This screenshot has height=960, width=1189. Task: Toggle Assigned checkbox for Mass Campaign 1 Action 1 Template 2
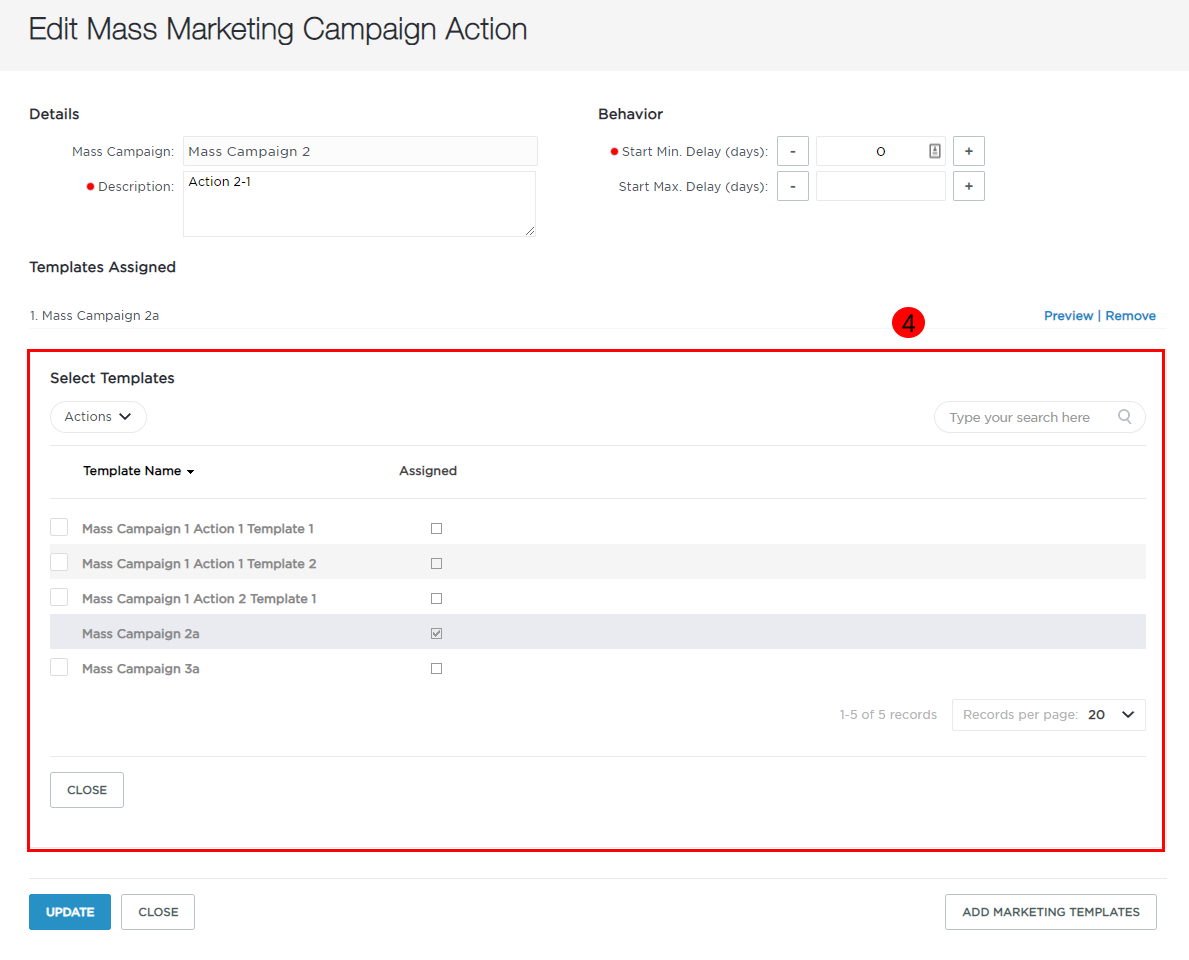[x=436, y=563]
